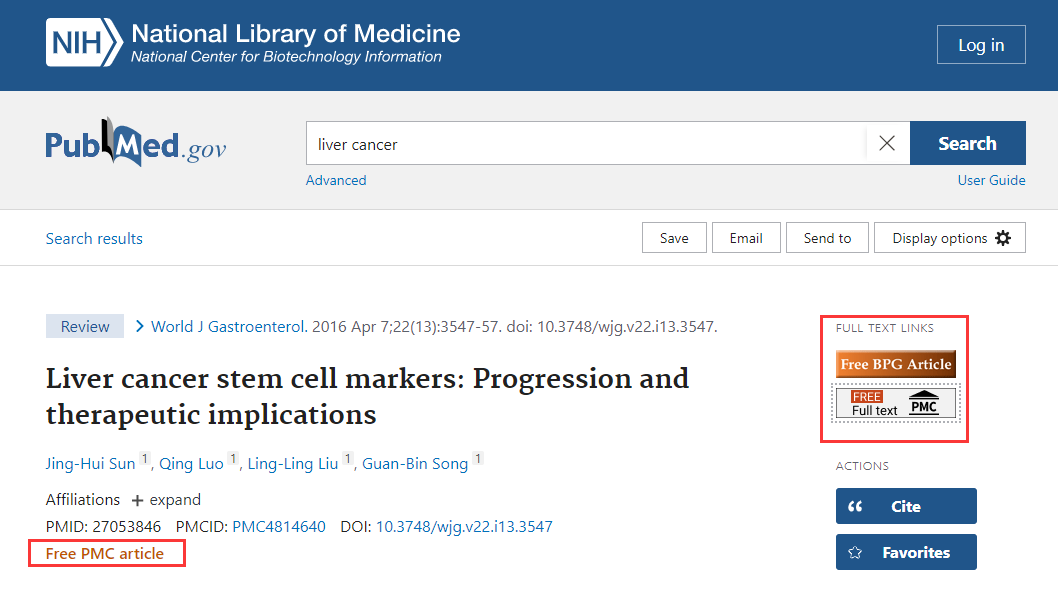1058x595 pixels.
Task: Open the User Guide link
Action: 991,180
